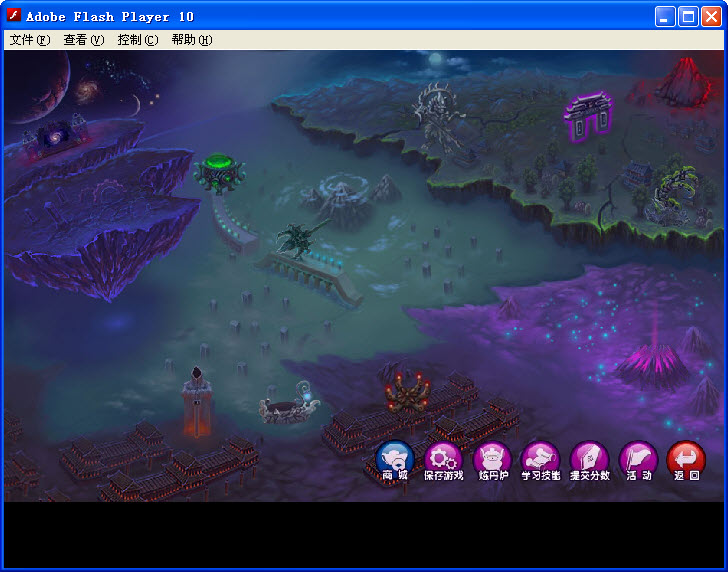Click the 提交分数 submit score icon
The height and width of the screenshot is (572, 728).
pos(590,461)
